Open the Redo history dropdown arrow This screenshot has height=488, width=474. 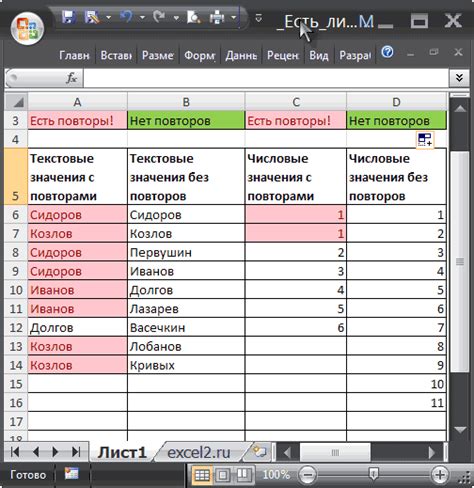(176, 17)
